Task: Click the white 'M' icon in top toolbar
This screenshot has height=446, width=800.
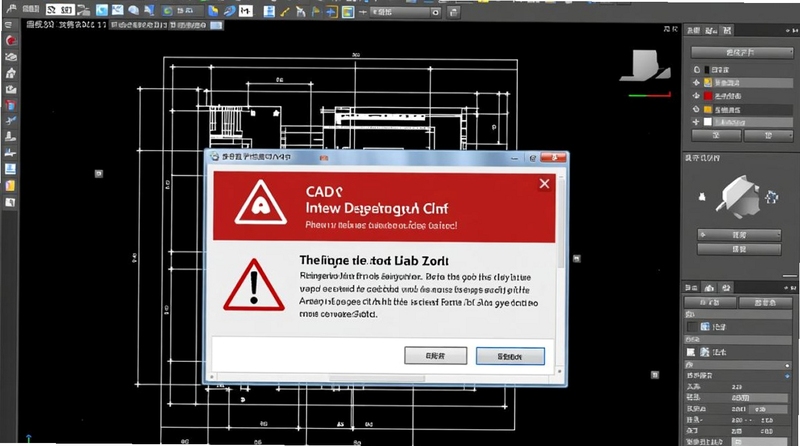Action: click(246, 10)
